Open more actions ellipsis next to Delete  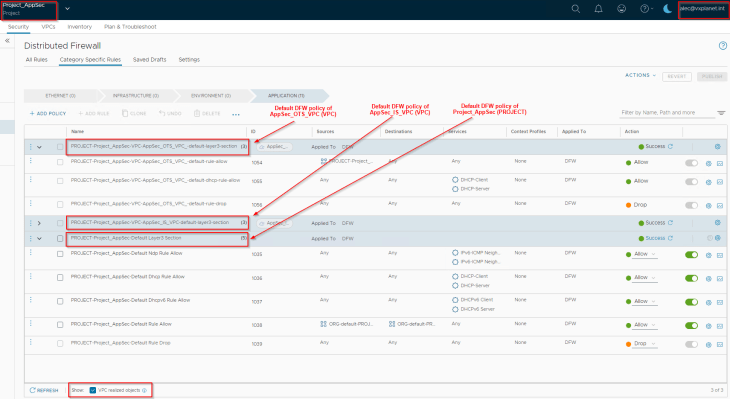[x=236, y=114]
